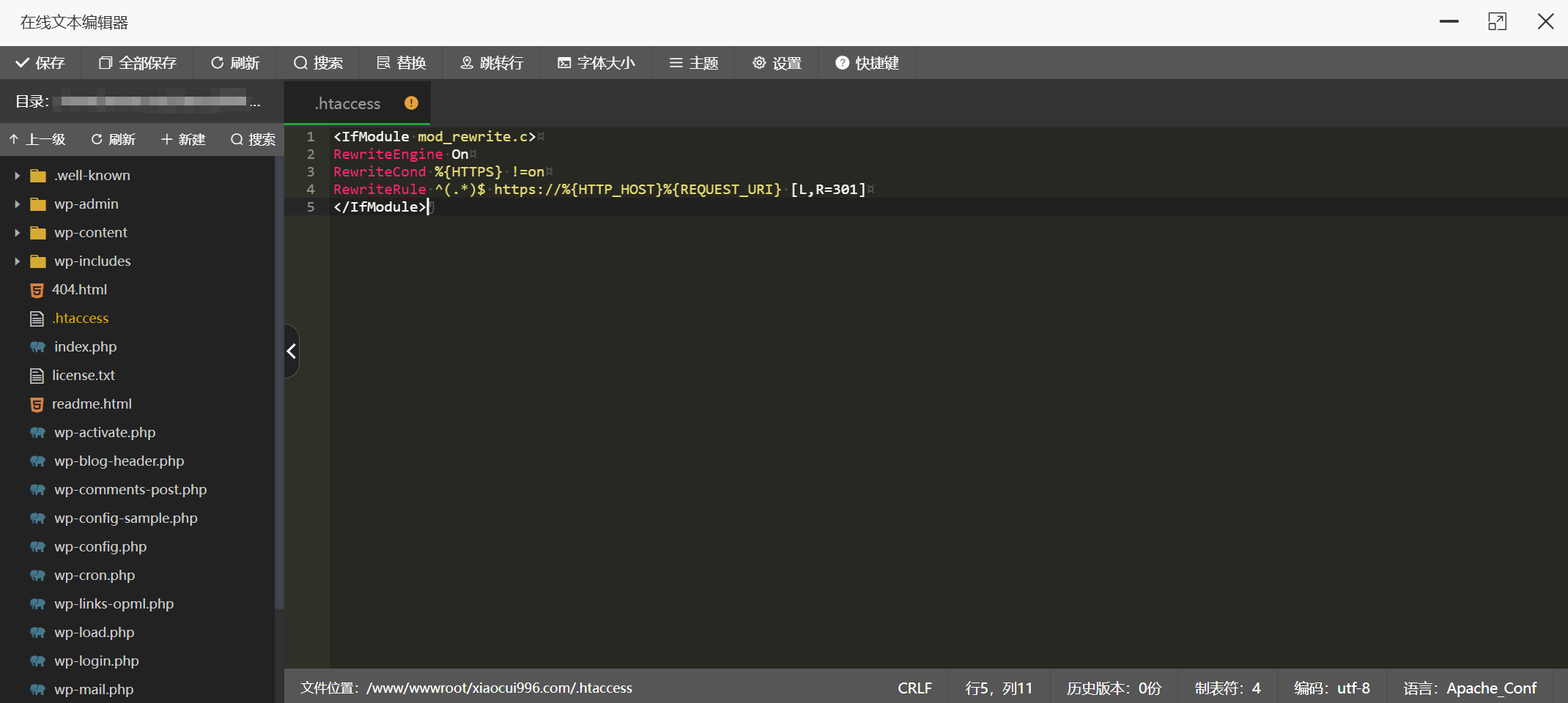Open 设置 (Settings) with the gear icon
Image resolution: width=1568 pixels, height=703 pixels.
[777, 63]
